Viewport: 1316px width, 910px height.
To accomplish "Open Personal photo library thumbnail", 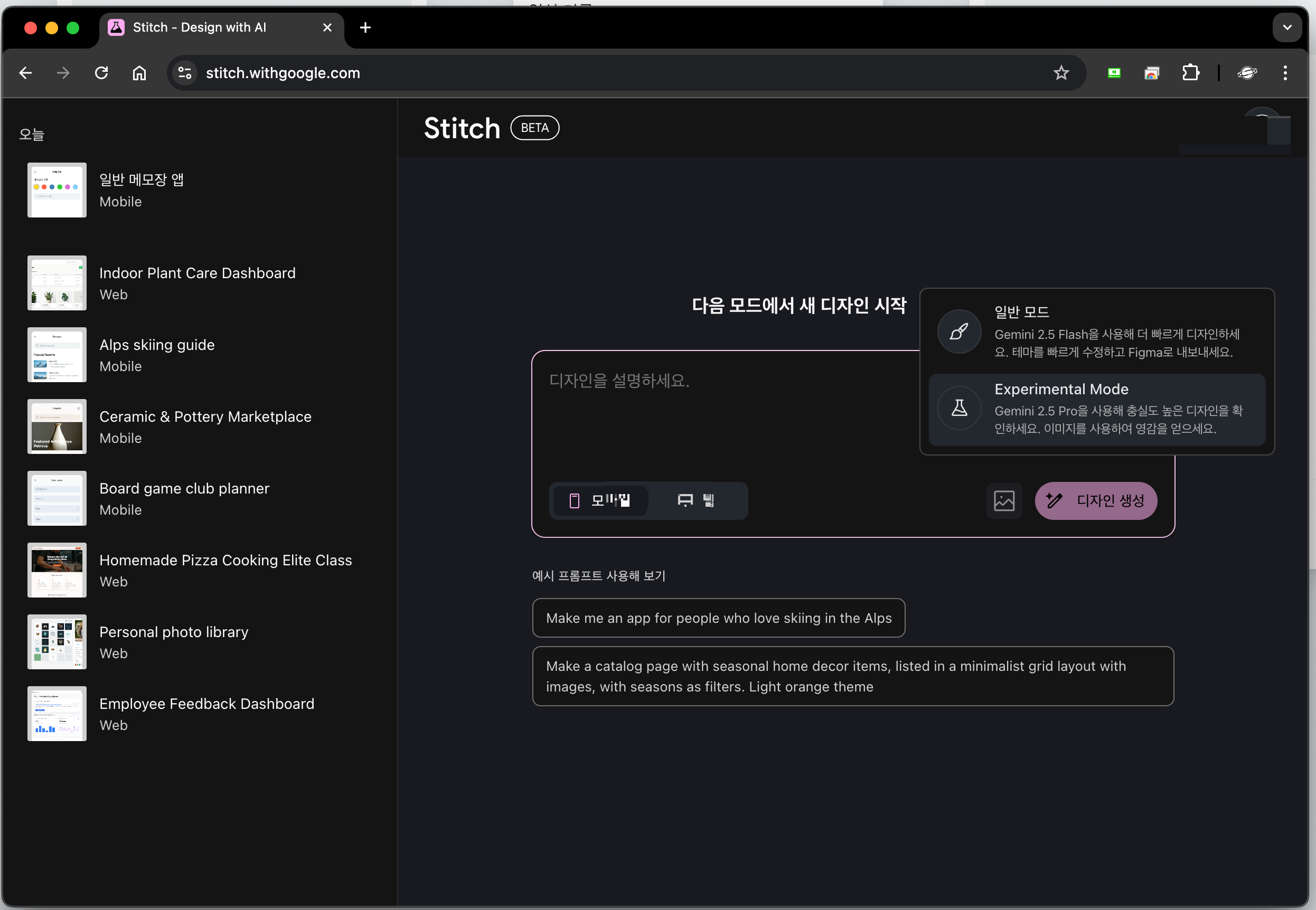I will coord(57,641).
